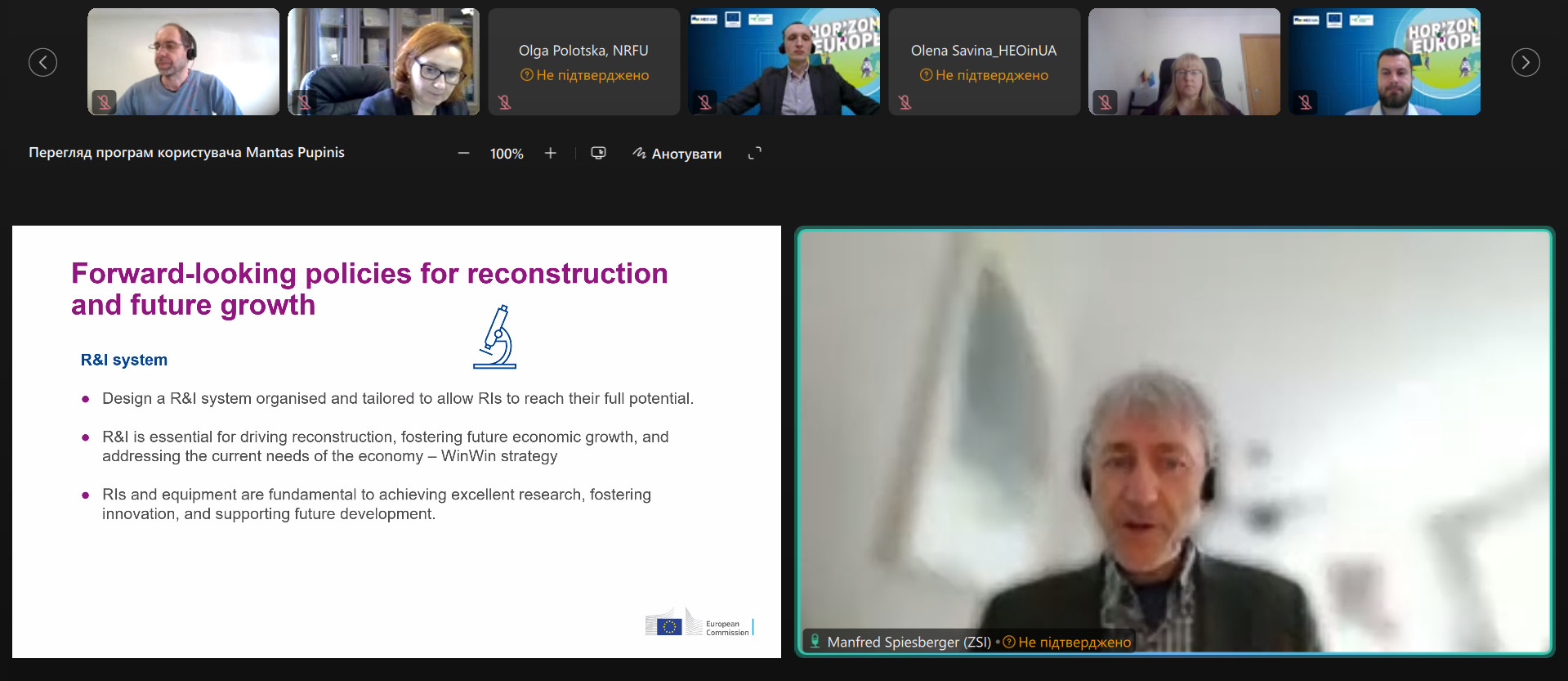Show previous participants with left arrow
This screenshot has height=681, width=1568.
[x=42, y=62]
